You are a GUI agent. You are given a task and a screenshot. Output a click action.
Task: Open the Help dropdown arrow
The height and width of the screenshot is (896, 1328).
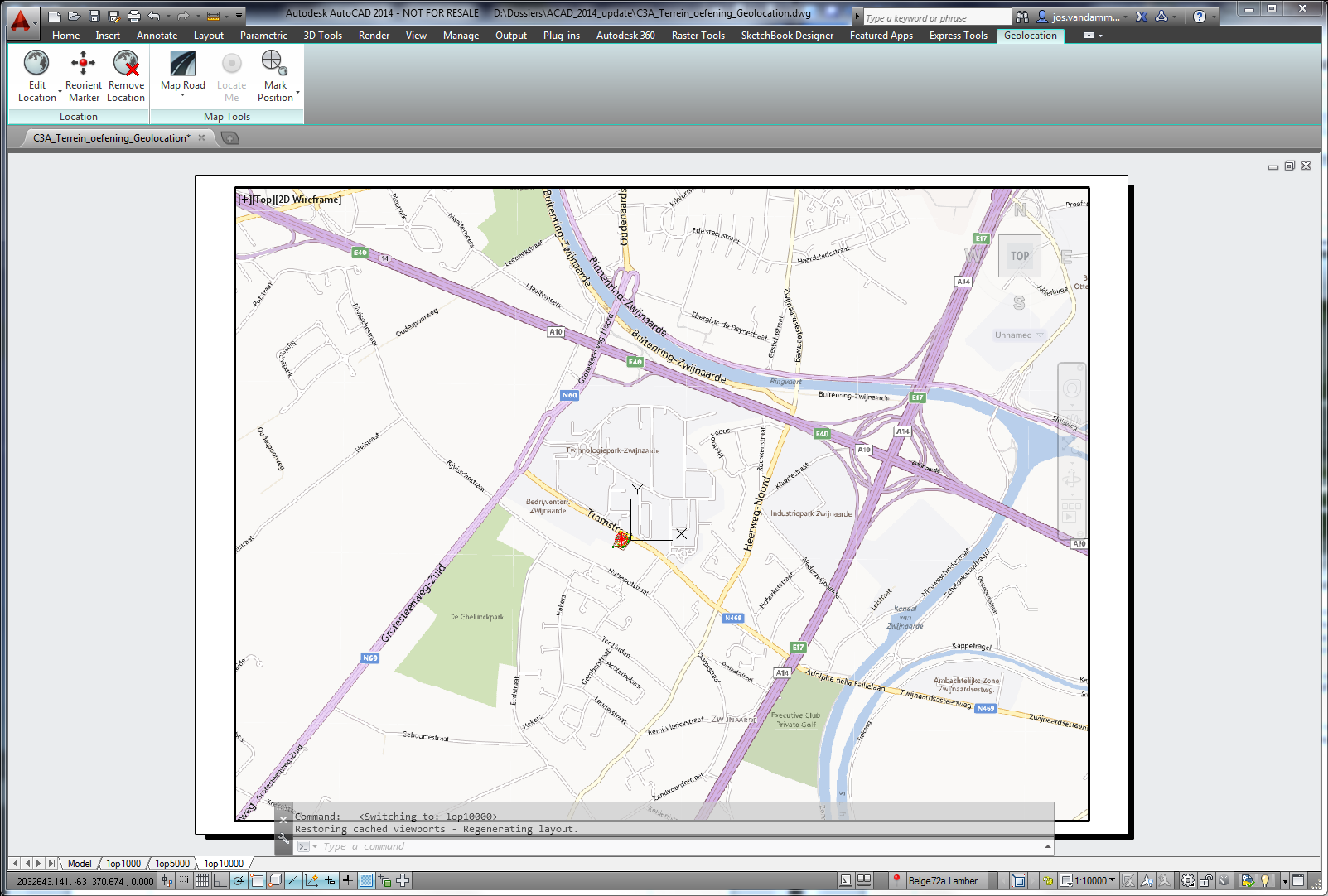1214,17
